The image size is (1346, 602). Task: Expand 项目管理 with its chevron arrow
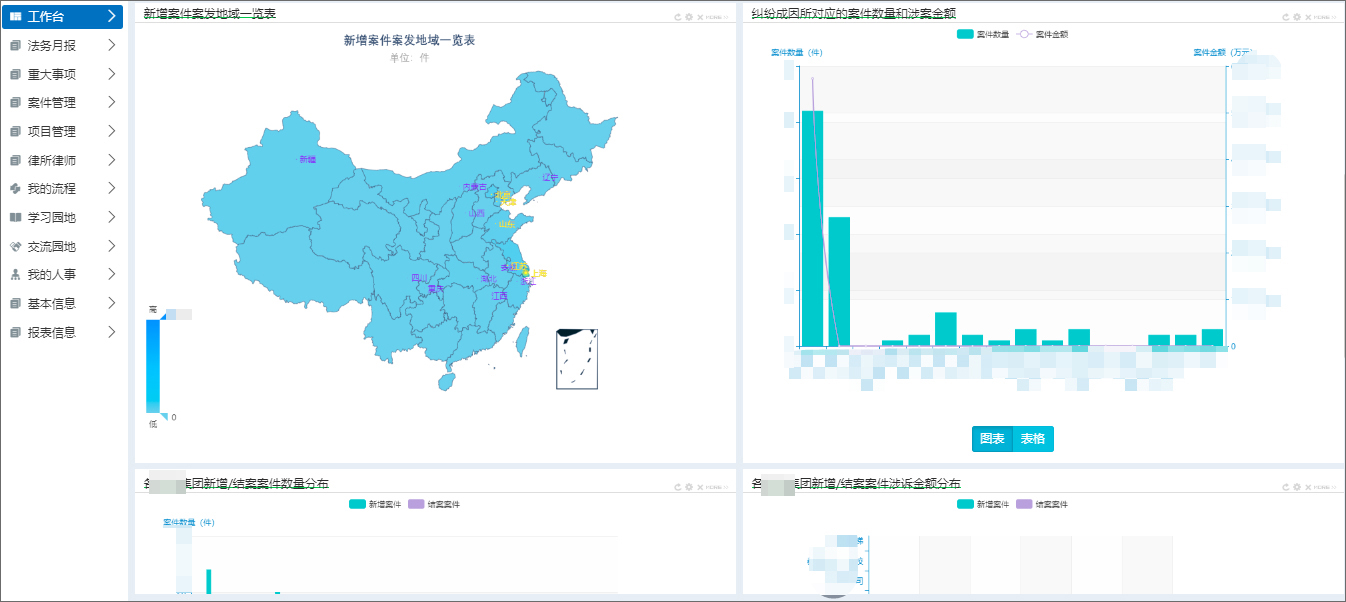(x=111, y=131)
